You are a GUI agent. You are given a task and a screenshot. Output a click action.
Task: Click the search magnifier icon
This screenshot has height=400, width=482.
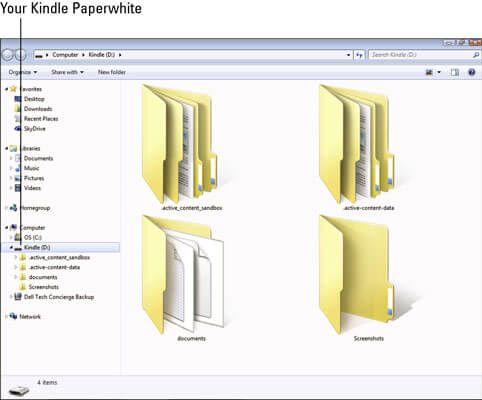point(476,55)
